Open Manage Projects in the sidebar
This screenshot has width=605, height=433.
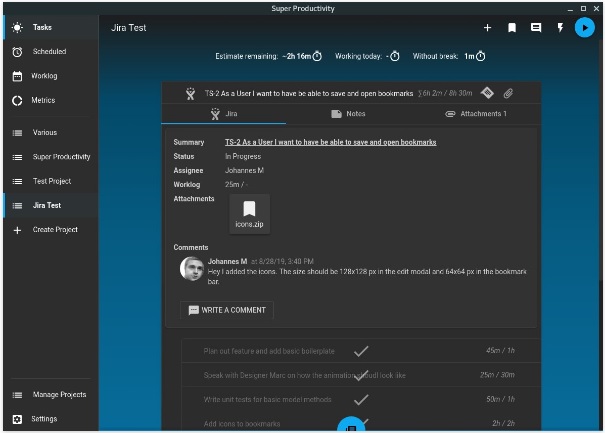[x=50, y=394]
